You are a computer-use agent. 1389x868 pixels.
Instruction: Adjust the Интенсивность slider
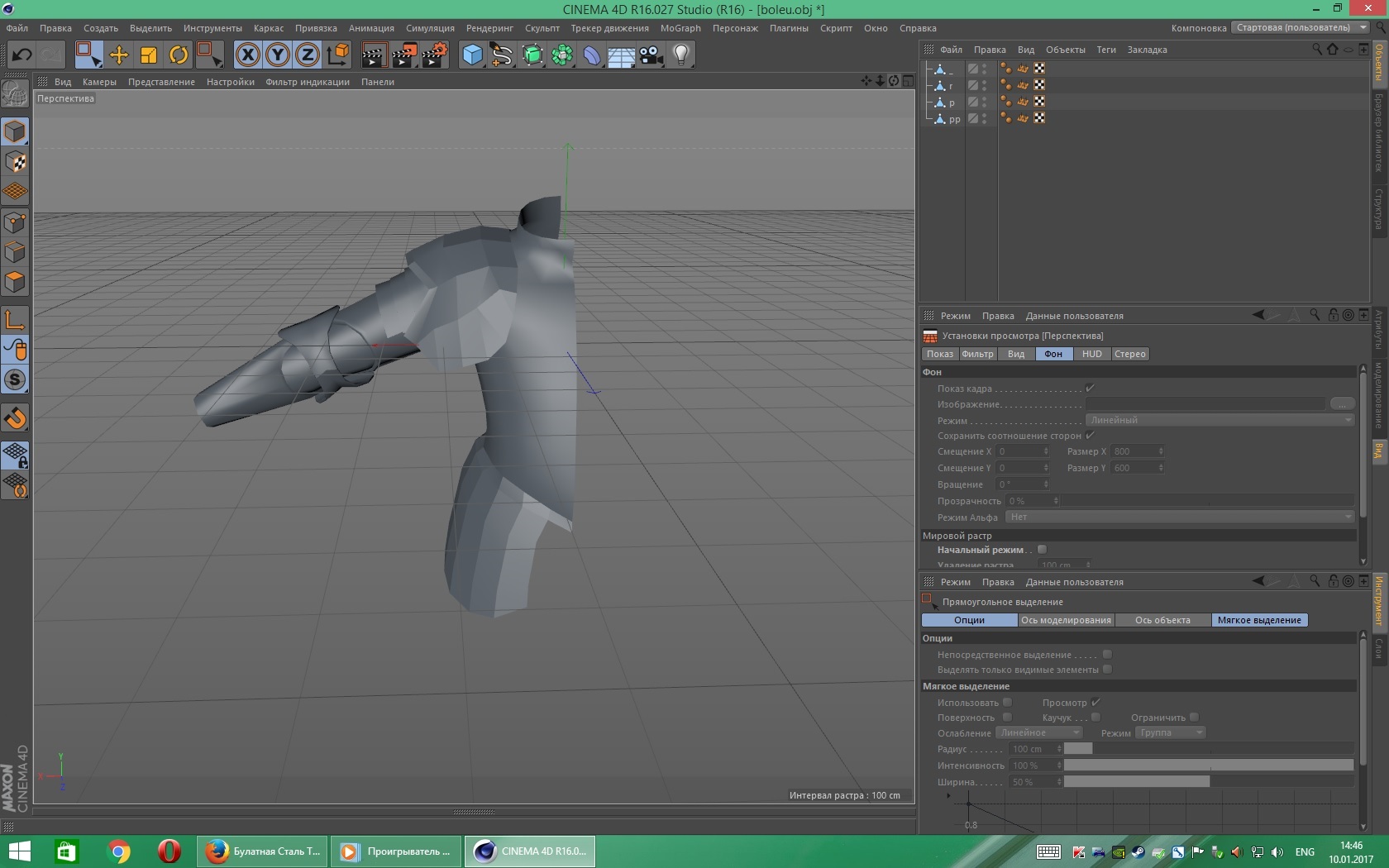[1209, 765]
